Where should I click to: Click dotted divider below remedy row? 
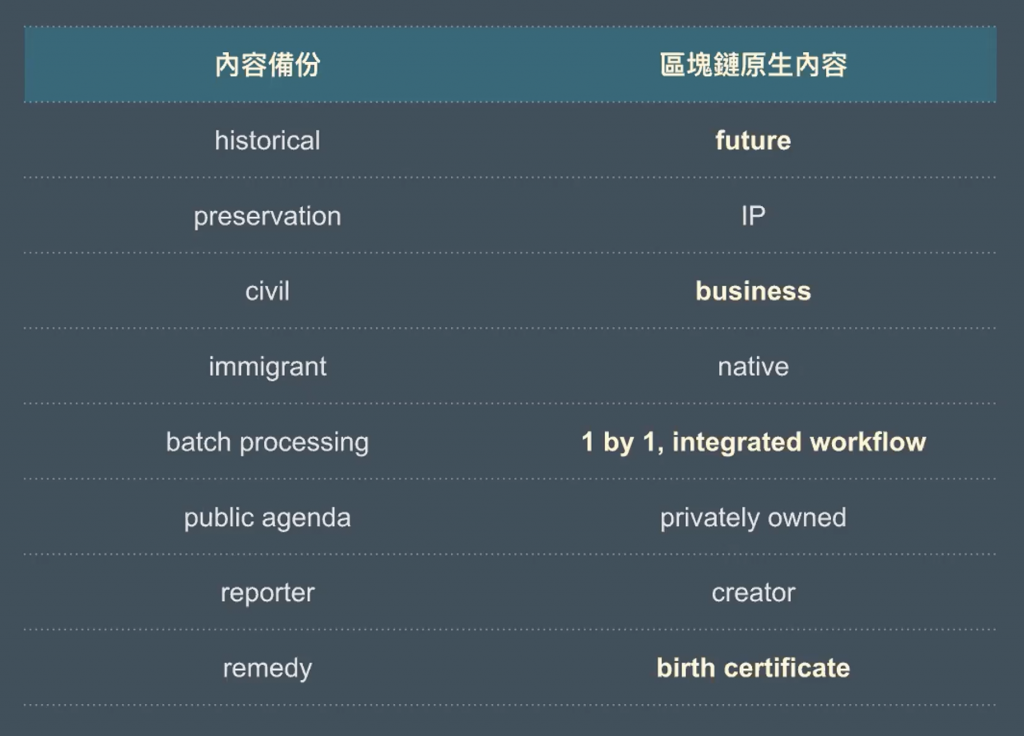coord(510,705)
